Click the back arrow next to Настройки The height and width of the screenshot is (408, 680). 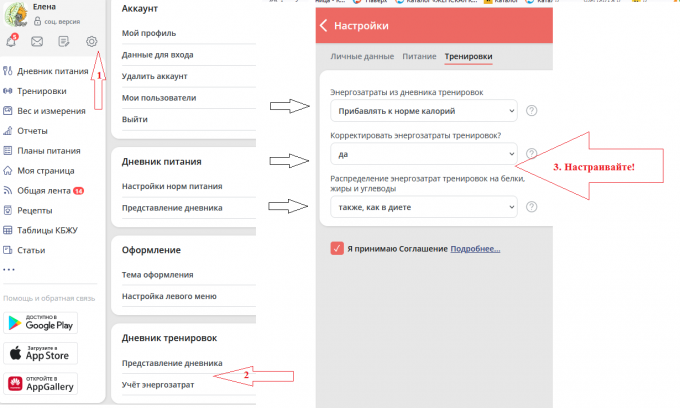pos(323,25)
